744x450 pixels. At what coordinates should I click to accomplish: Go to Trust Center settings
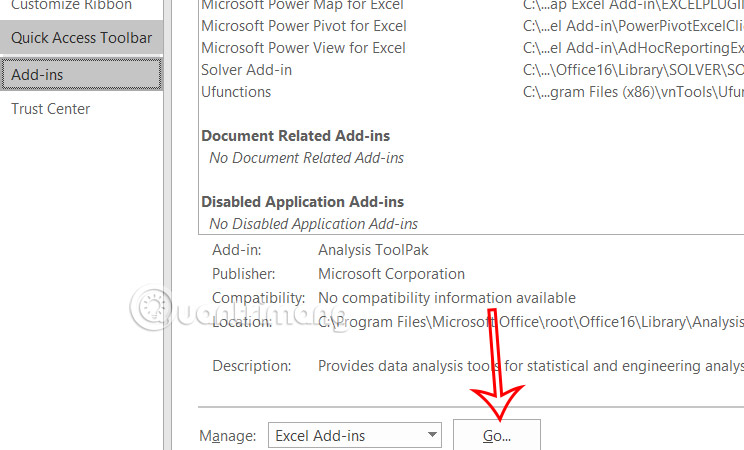pyautogui.click(x=51, y=109)
